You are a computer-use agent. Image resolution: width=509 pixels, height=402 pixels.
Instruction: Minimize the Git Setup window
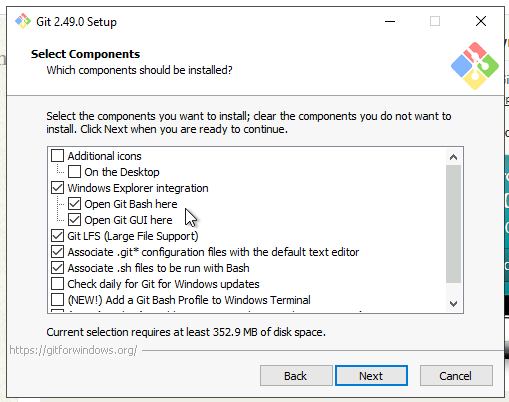(x=390, y=21)
